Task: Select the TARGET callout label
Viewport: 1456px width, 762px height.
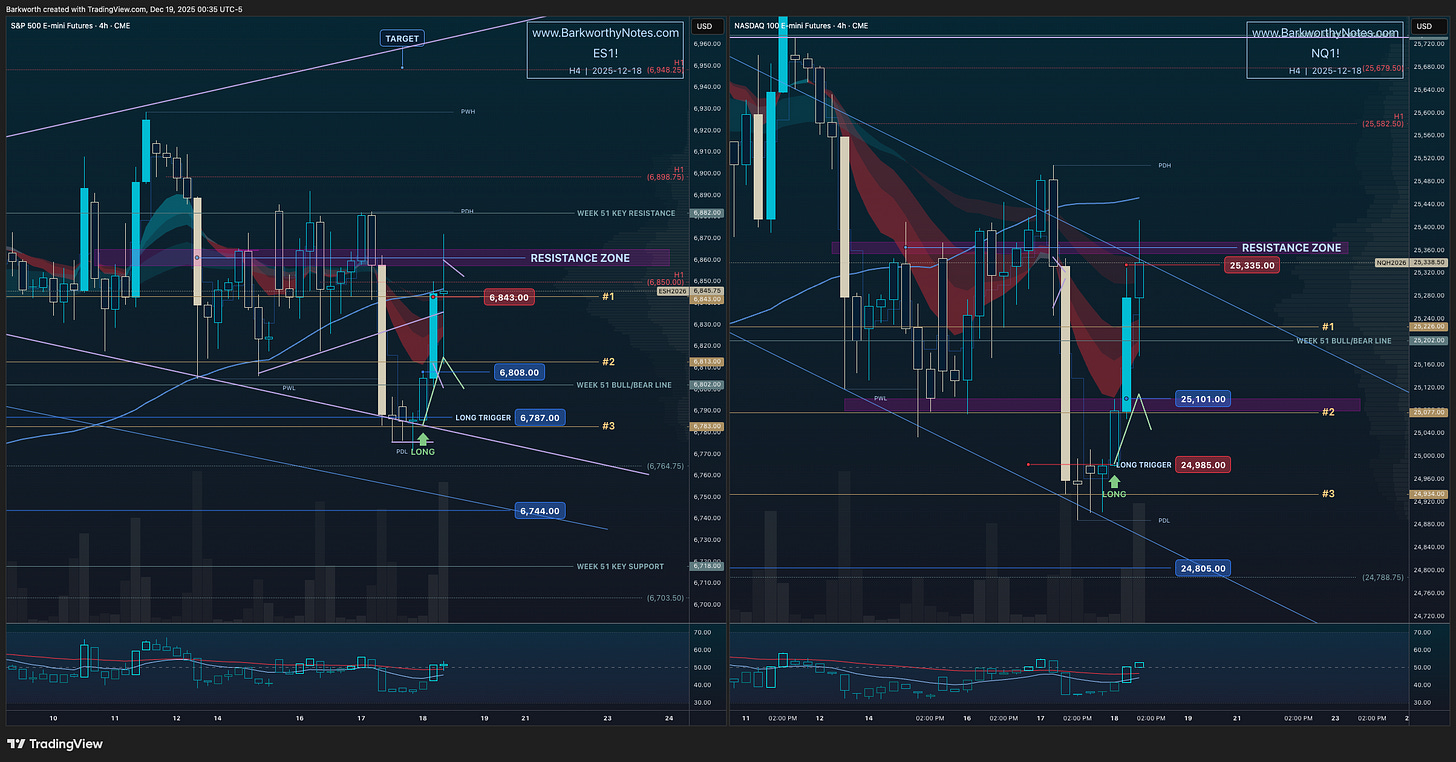Action: [x=402, y=38]
